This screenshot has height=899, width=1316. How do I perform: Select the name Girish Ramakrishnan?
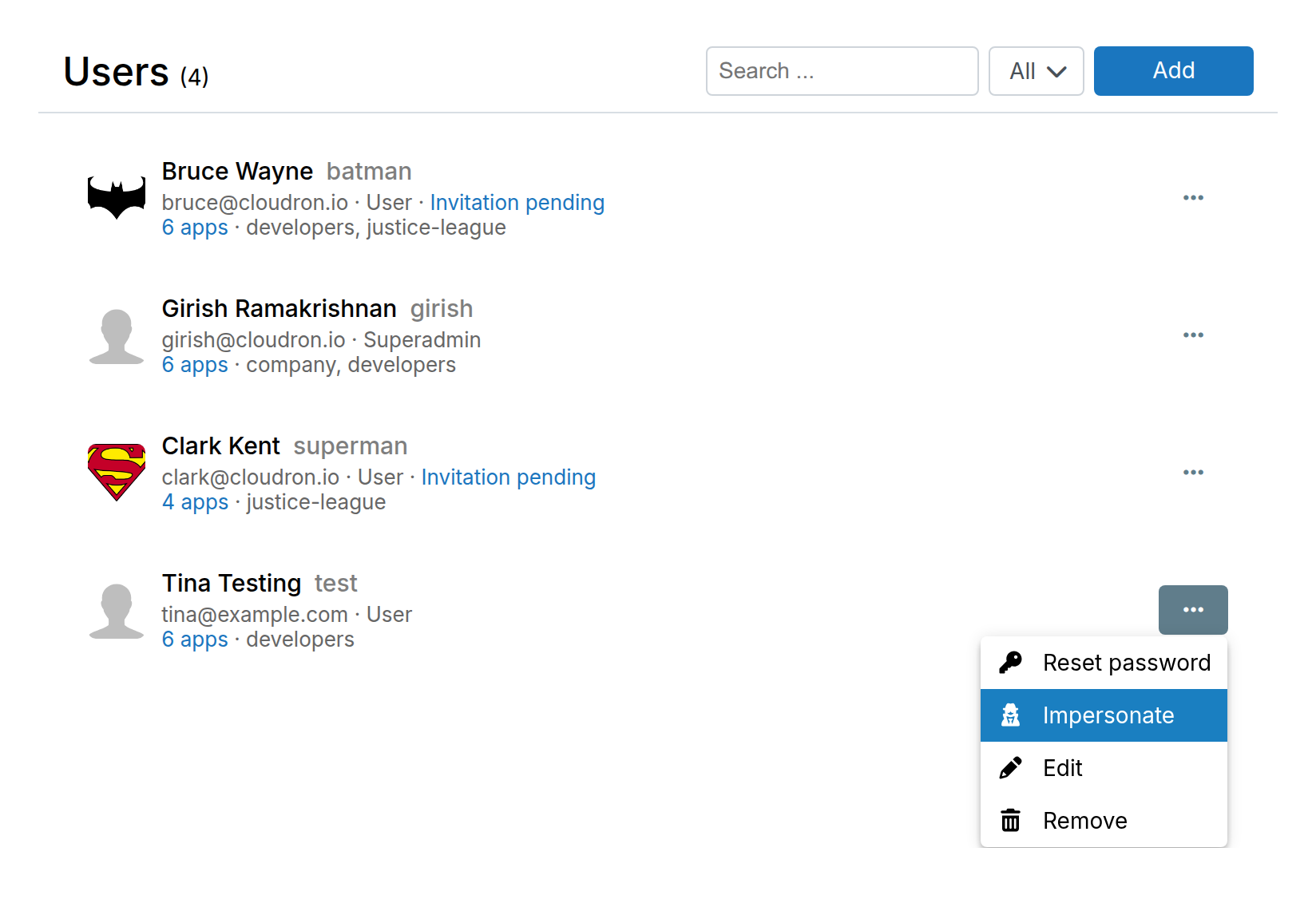(x=279, y=309)
